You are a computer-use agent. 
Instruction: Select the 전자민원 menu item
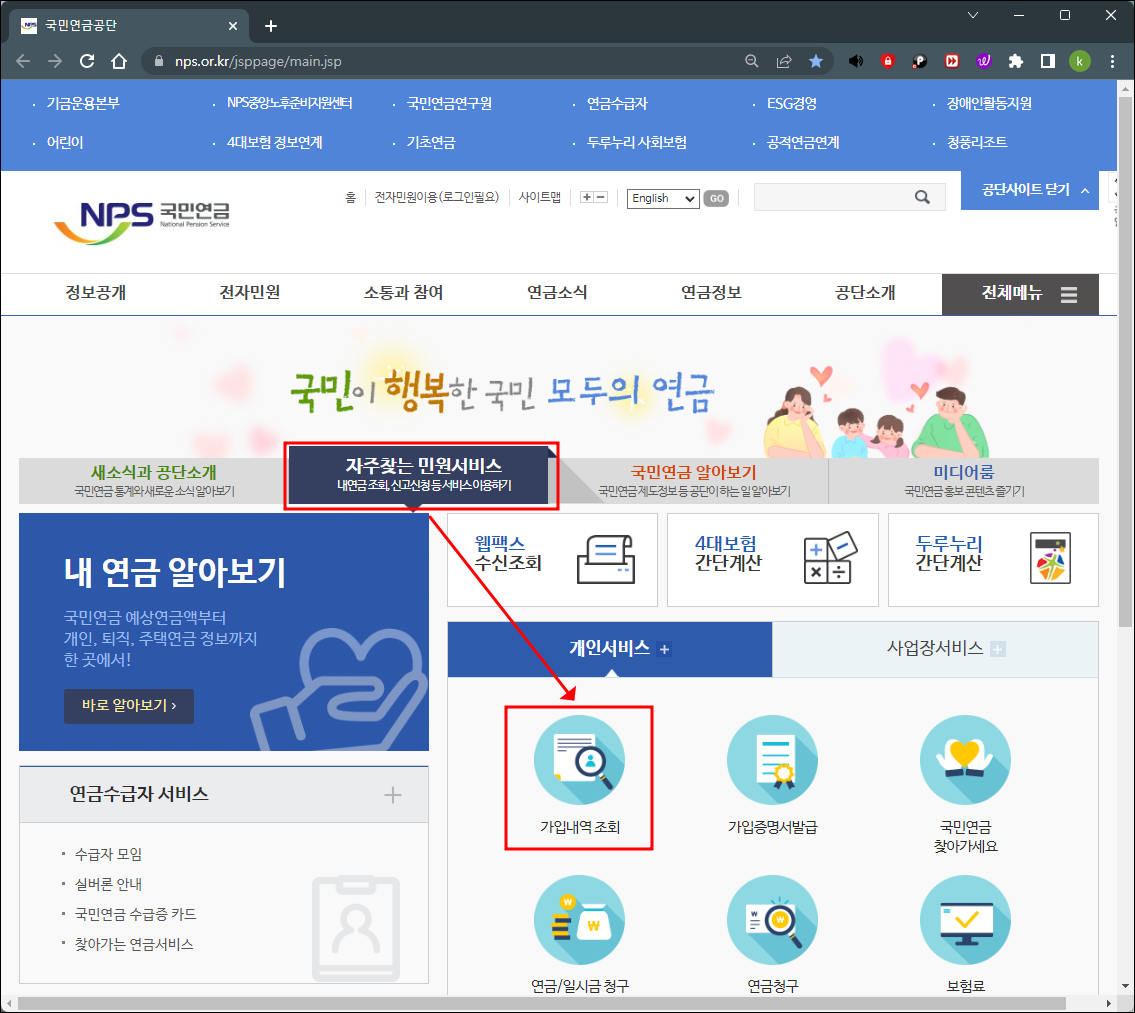[248, 294]
